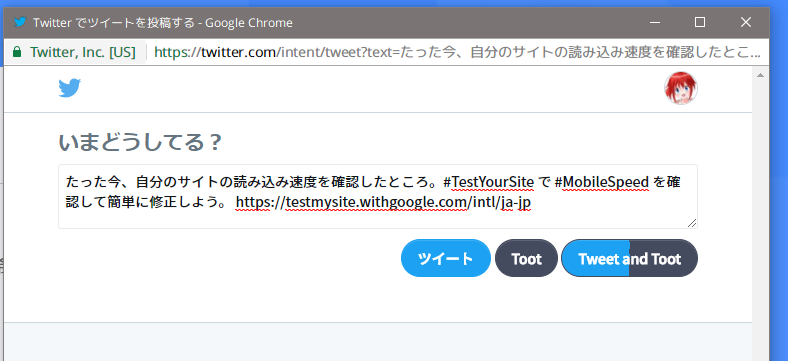Close the Twitter popup window

pos(746,23)
